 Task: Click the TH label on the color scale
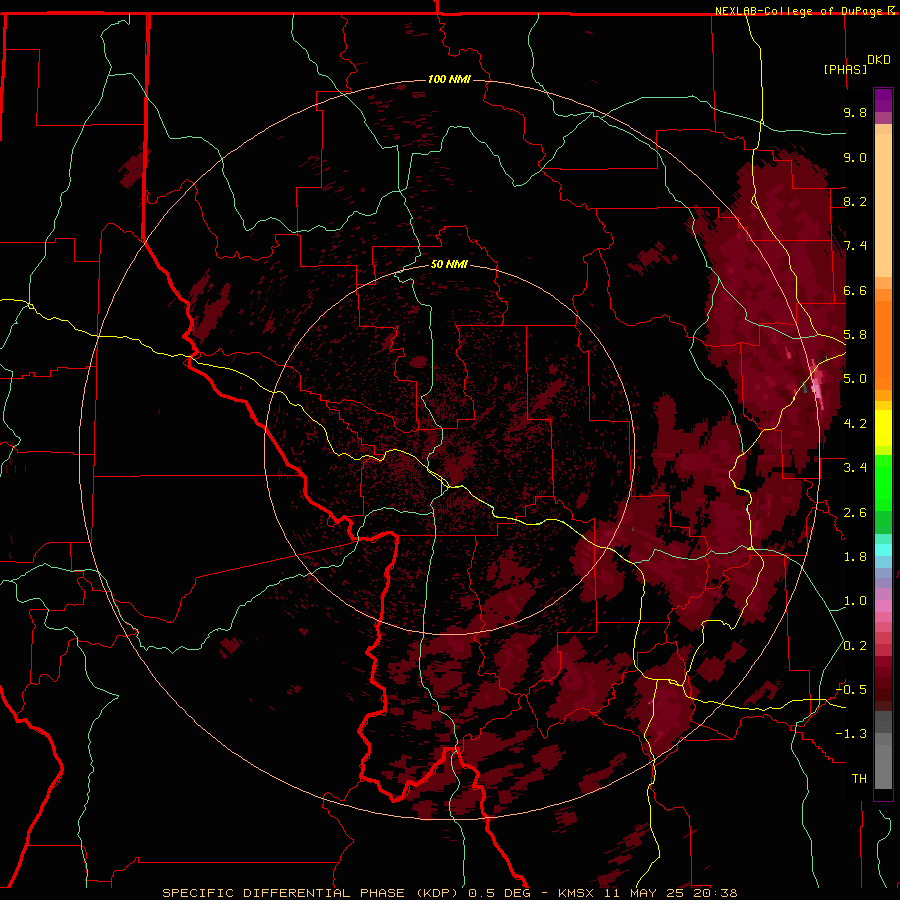point(859,779)
